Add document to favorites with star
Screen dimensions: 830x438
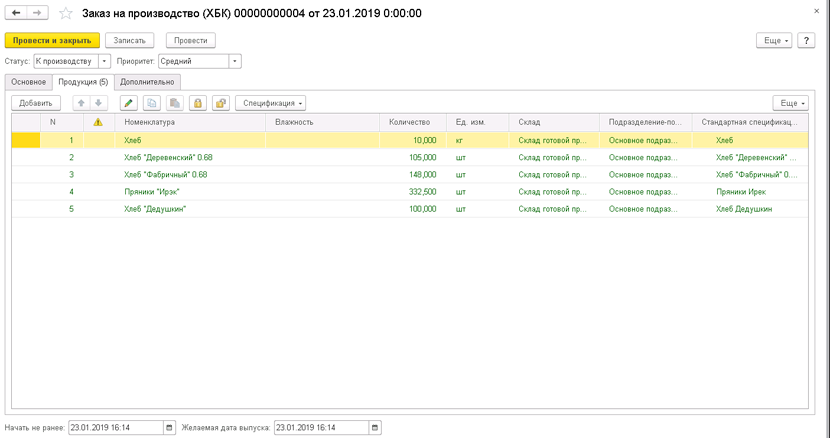pyautogui.click(x=66, y=13)
